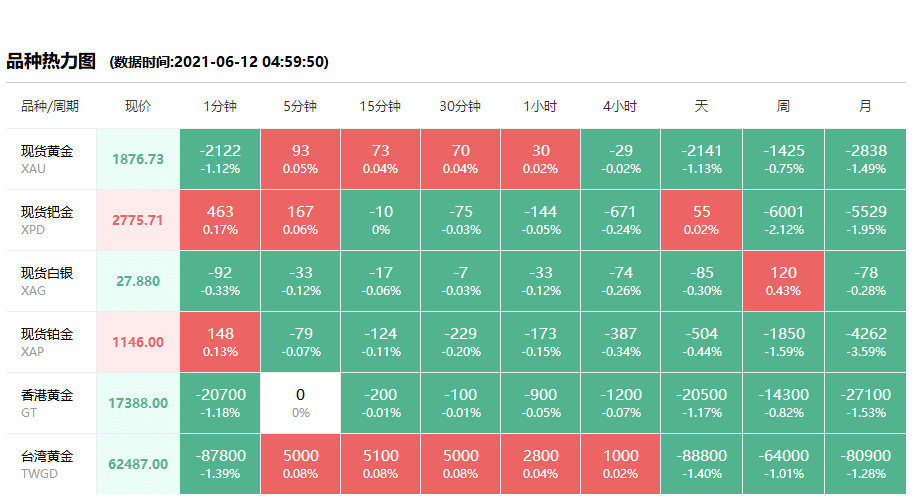Click the red 55 palladium daily cell

pos(701,220)
